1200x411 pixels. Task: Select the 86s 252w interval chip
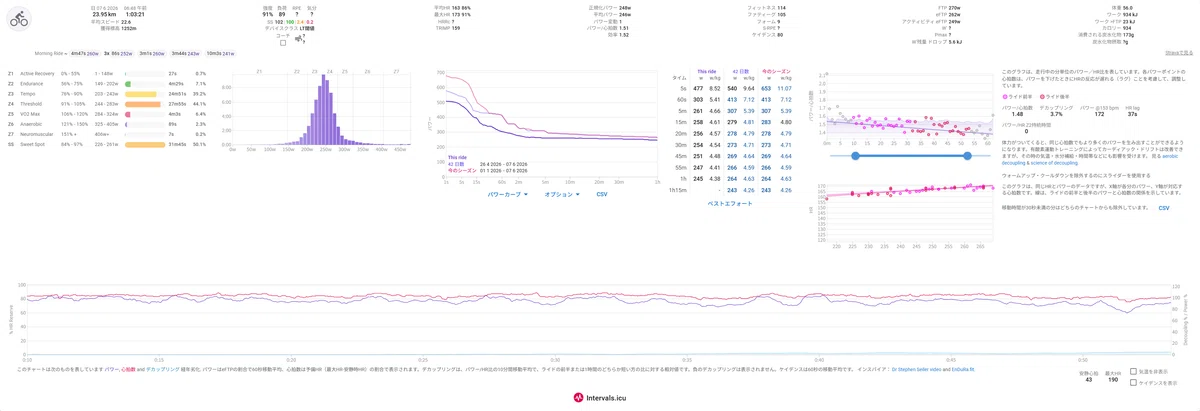pos(122,53)
